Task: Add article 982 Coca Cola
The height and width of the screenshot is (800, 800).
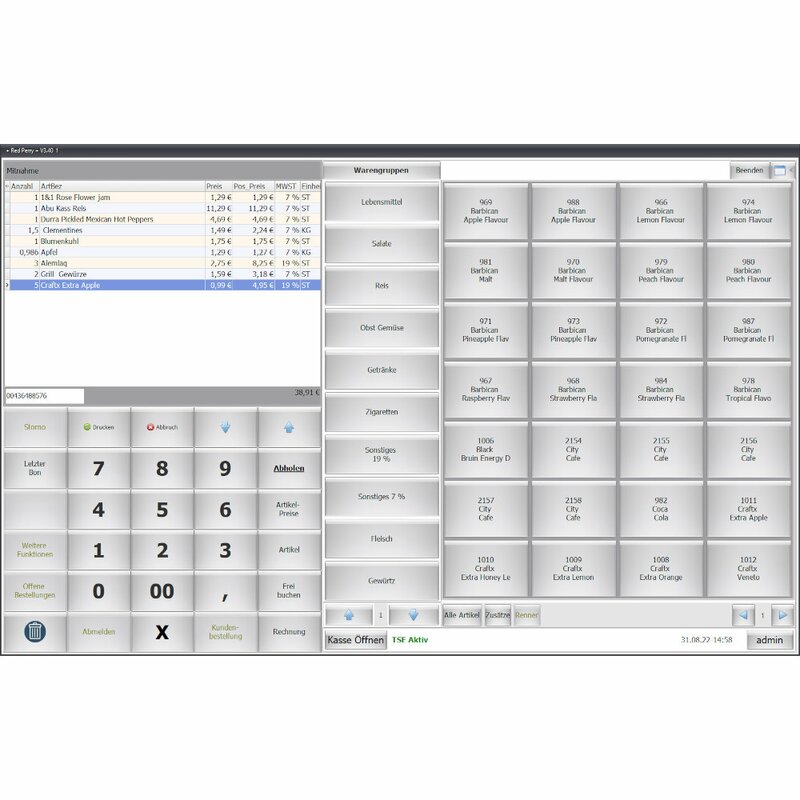Action: coord(661,509)
